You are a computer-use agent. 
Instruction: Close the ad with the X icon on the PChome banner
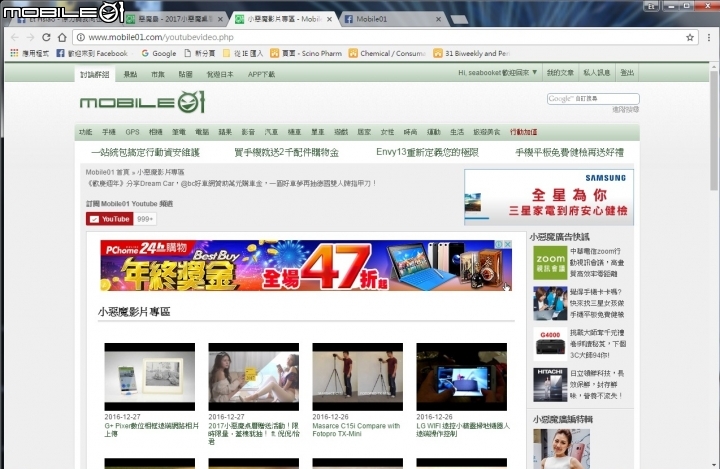508,244
